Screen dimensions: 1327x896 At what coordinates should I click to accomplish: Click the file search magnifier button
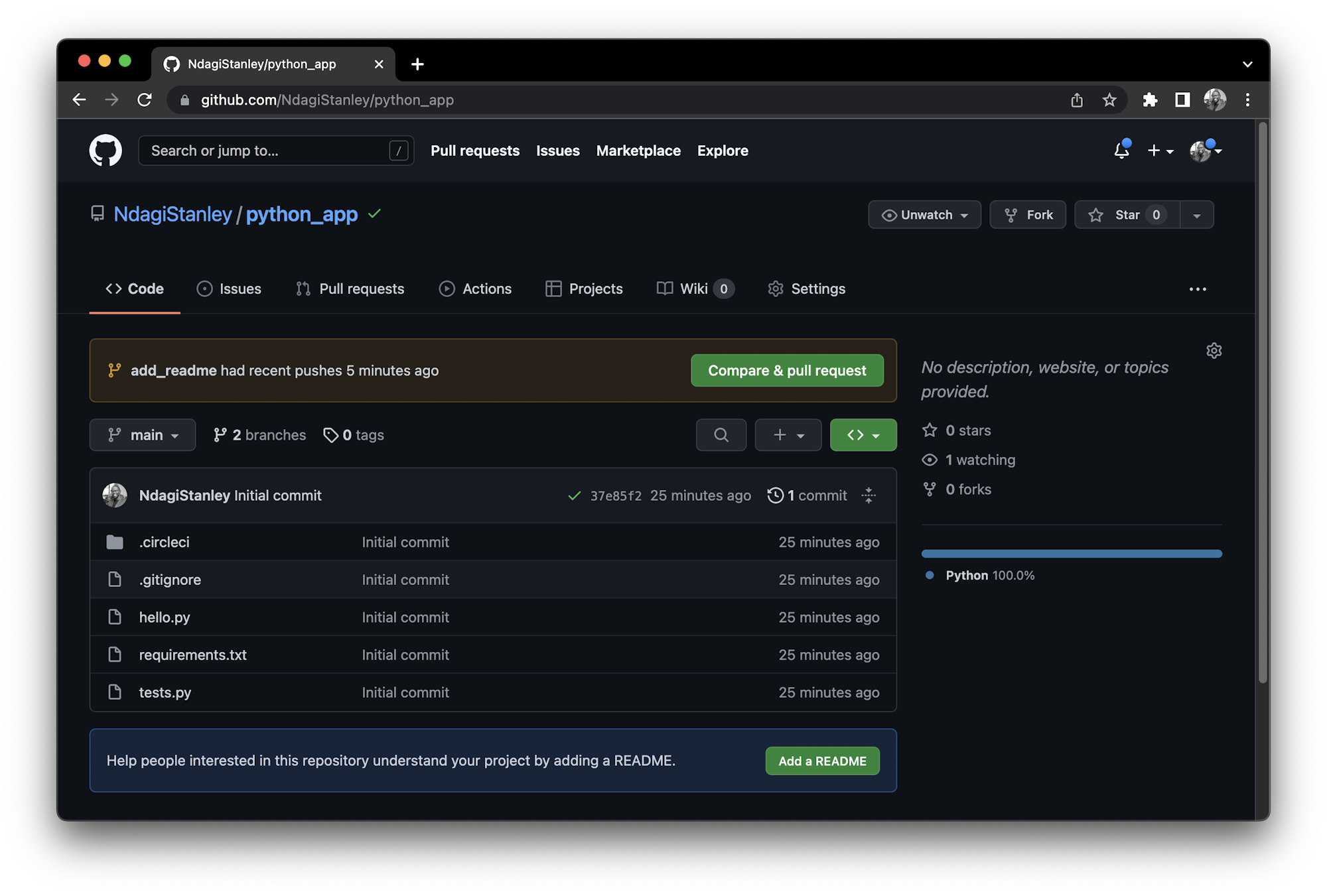(x=721, y=435)
